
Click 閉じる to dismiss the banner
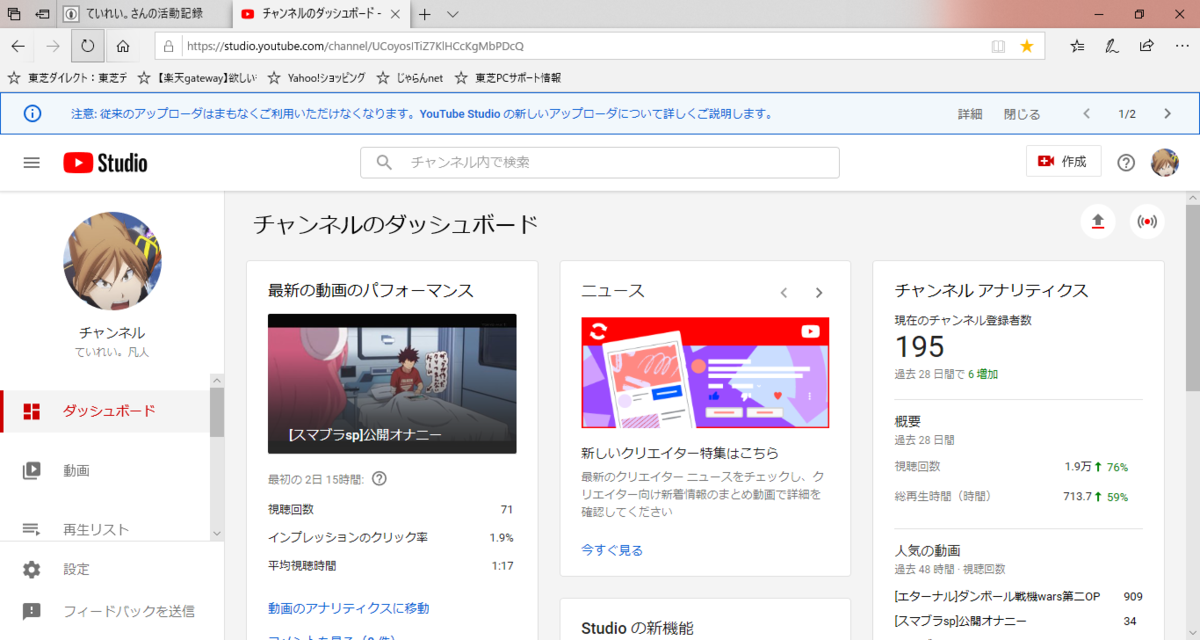(x=1022, y=114)
